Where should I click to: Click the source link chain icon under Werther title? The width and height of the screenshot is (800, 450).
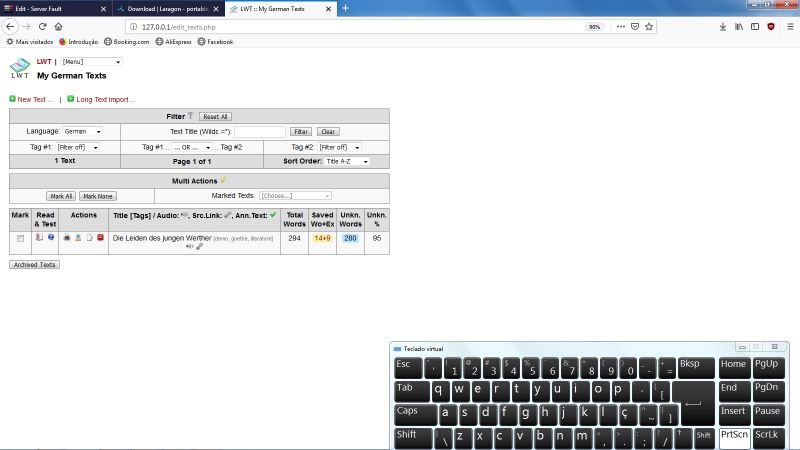coord(199,246)
